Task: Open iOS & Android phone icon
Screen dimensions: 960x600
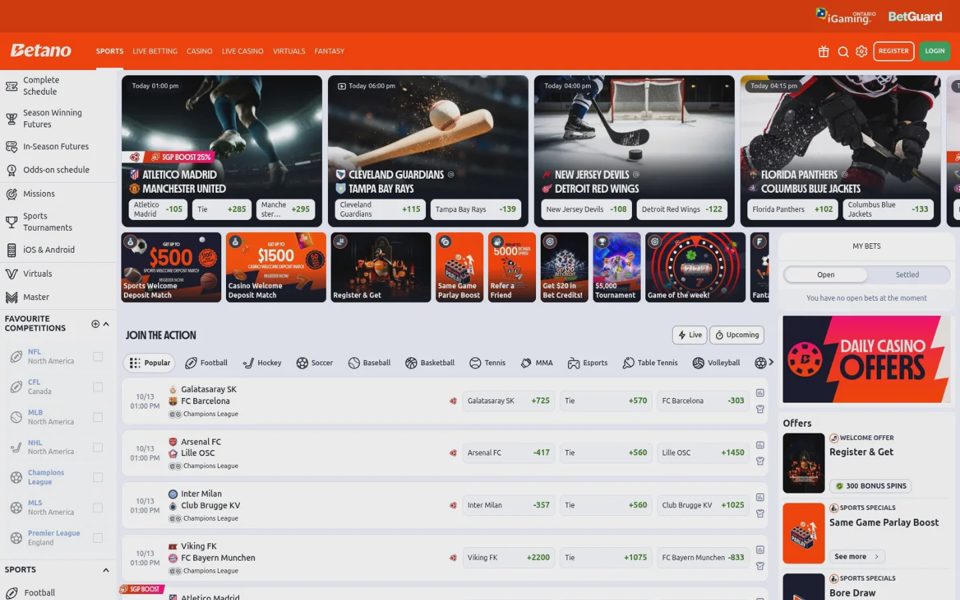Action: point(12,250)
